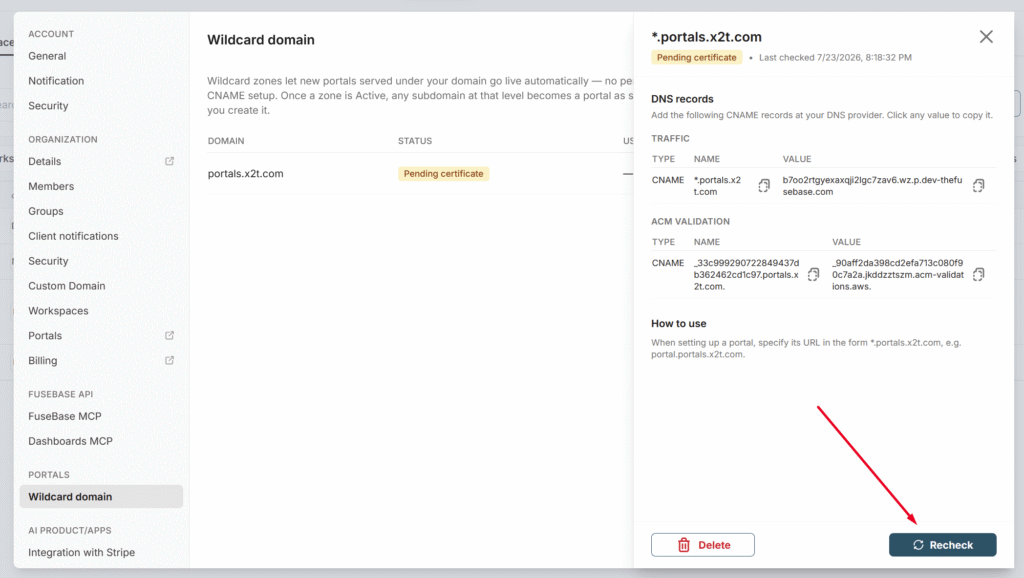The image size is (1024, 578).
Task: Open Dashboards MCP settings
Action: pos(71,441)
